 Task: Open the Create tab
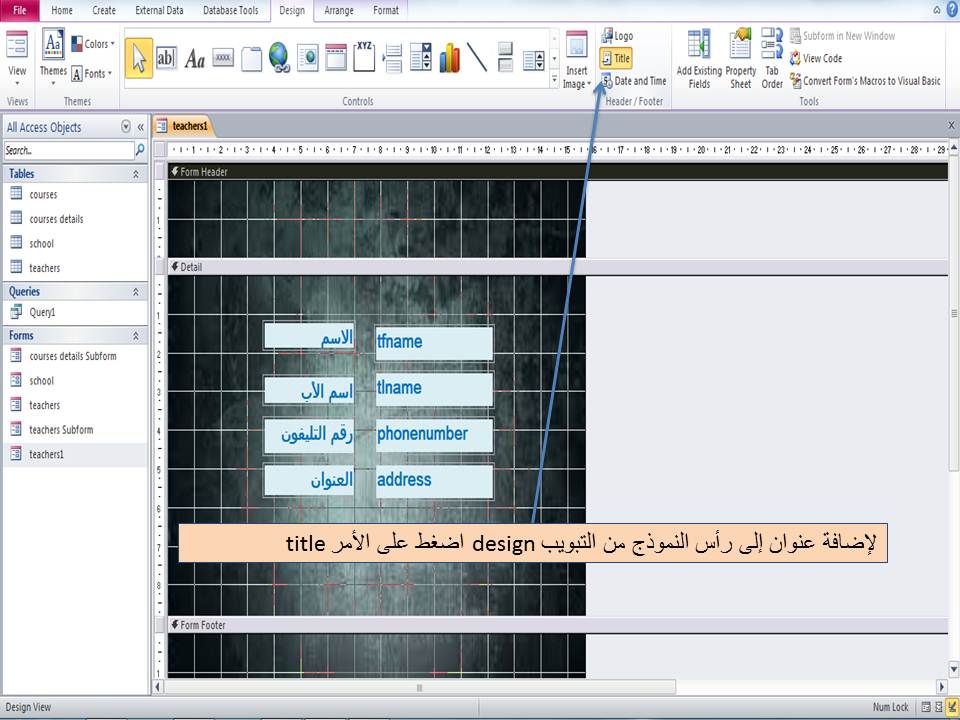(103, 11)
